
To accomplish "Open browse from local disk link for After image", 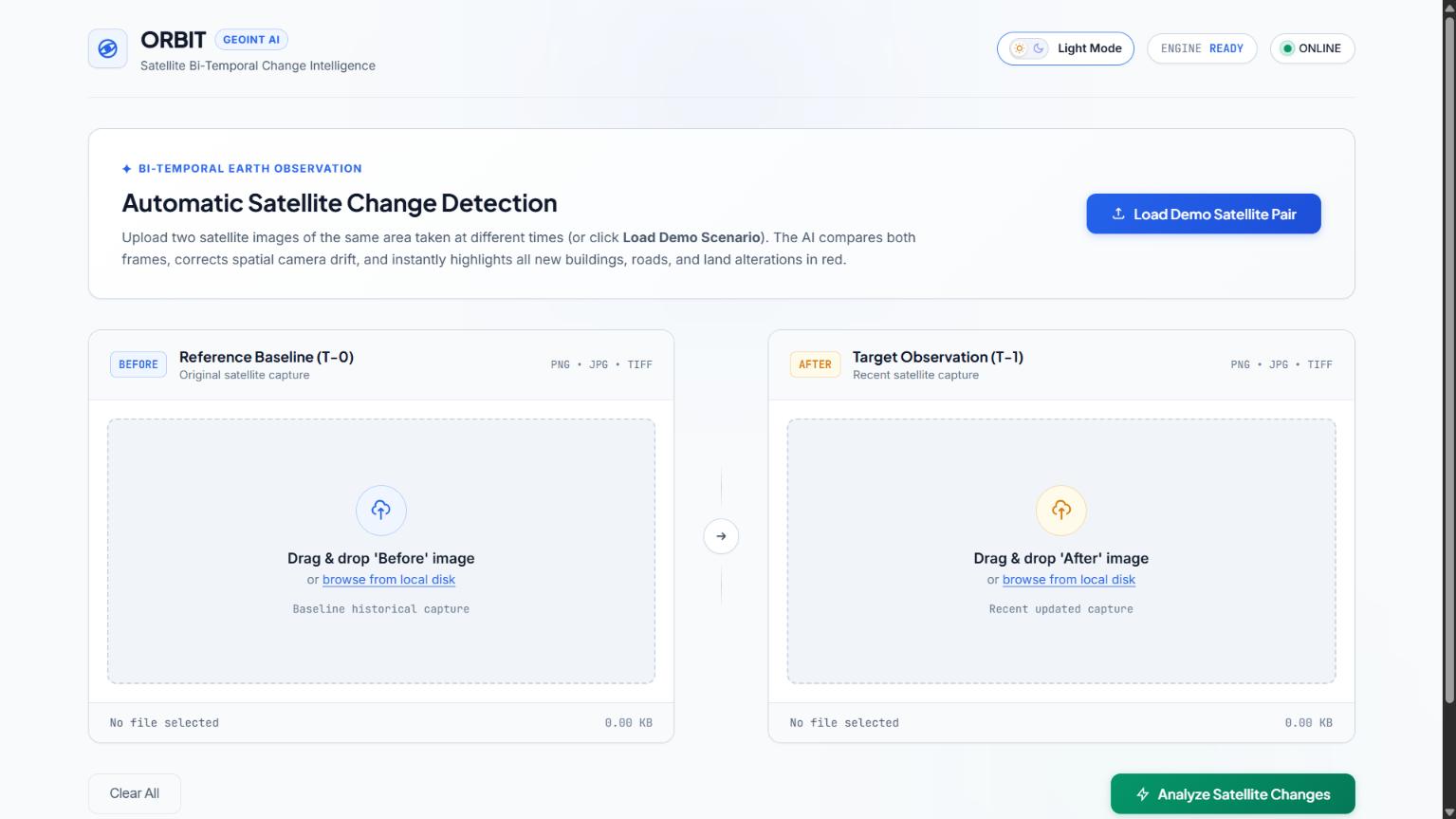I will 1069,580.
